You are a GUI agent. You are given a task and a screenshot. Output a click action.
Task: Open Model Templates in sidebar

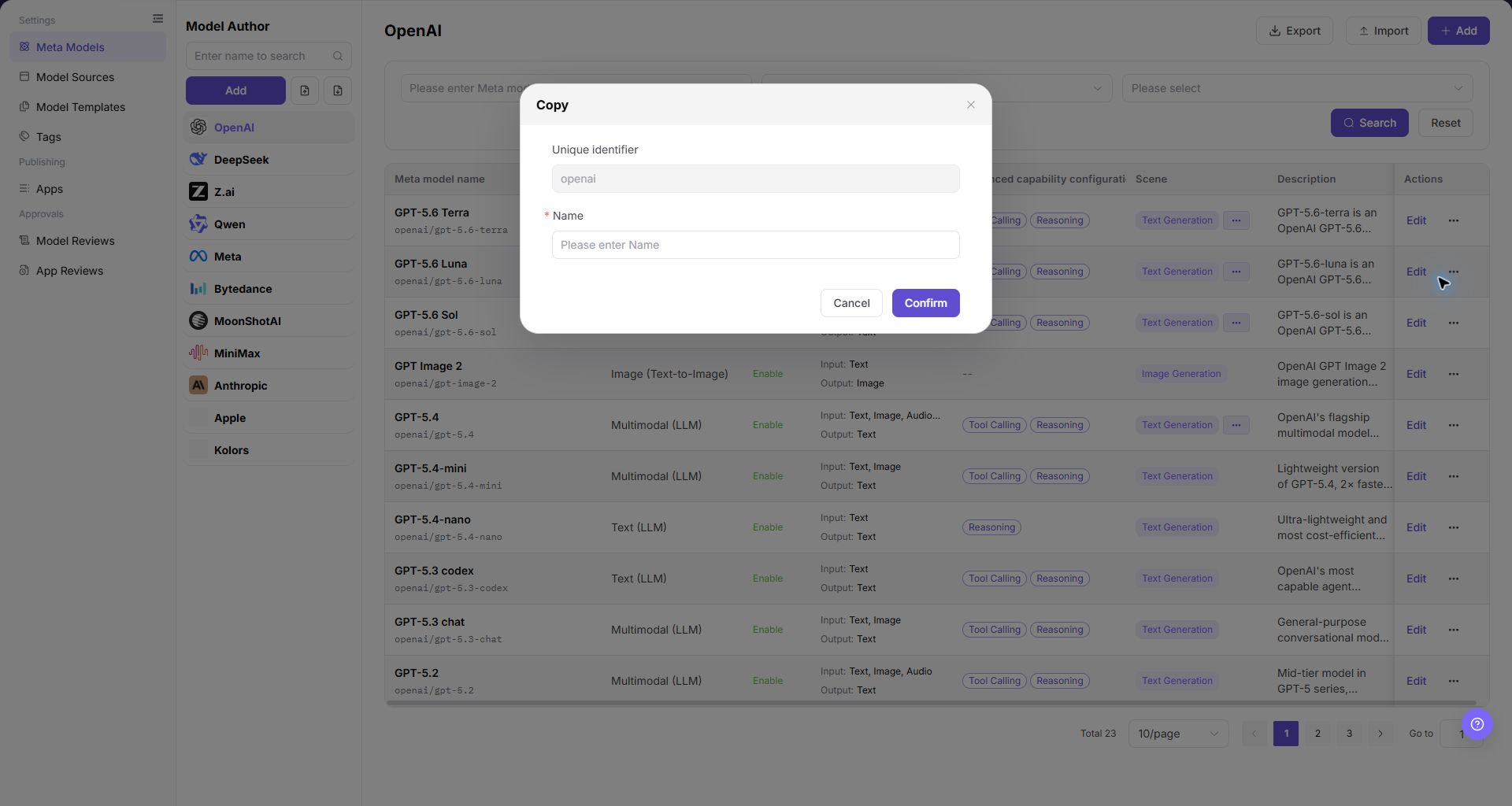pyautogui.click(x=87, y=107)
